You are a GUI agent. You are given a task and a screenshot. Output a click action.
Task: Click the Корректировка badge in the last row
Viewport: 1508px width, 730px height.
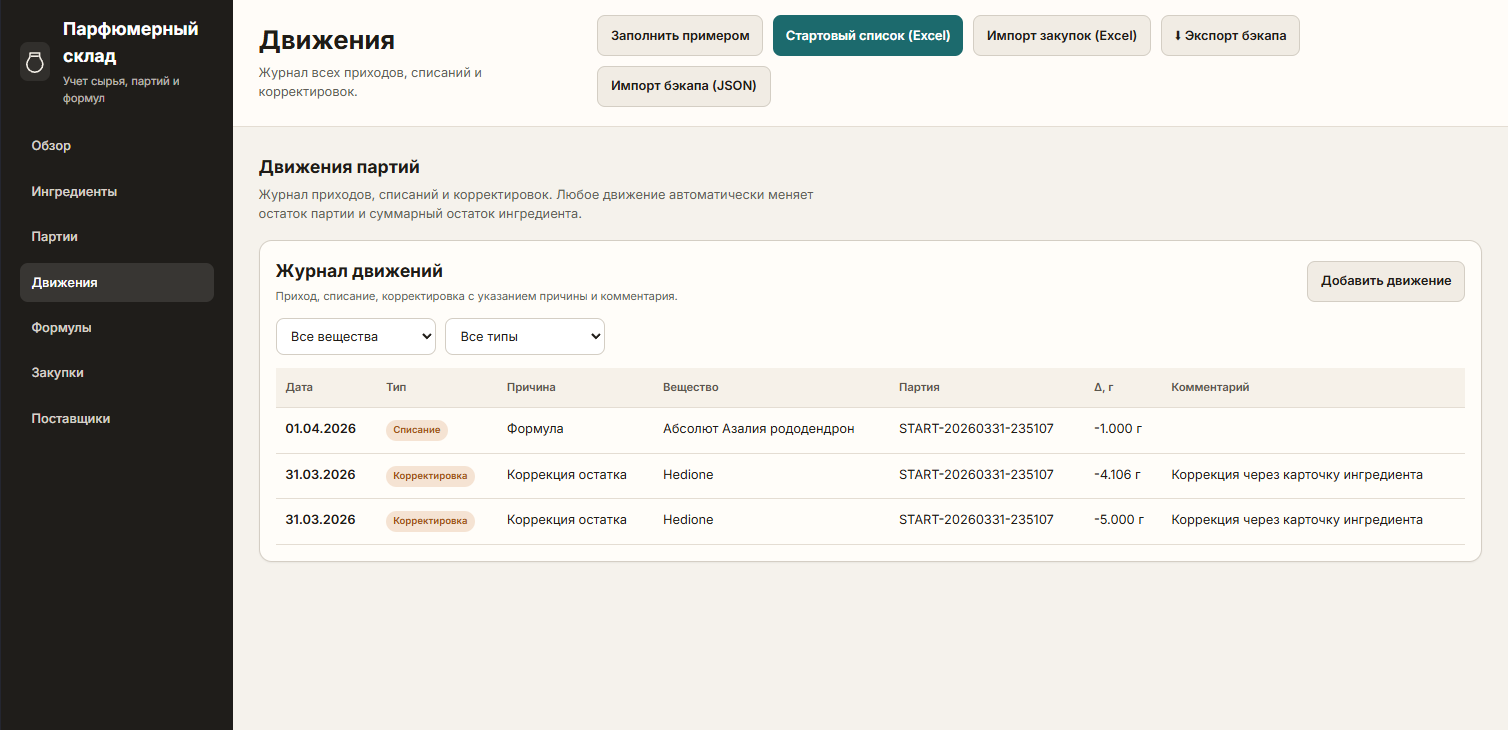(430, 521)
